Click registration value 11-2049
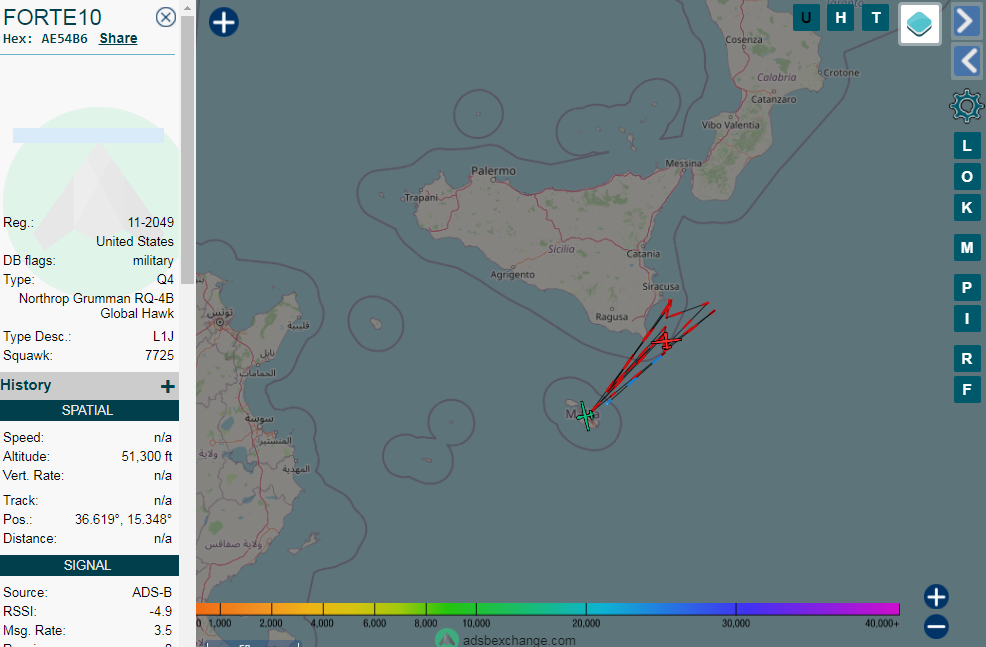Viewport: 986px width, 647px height. pyautogui.click(x=151, y=223)
